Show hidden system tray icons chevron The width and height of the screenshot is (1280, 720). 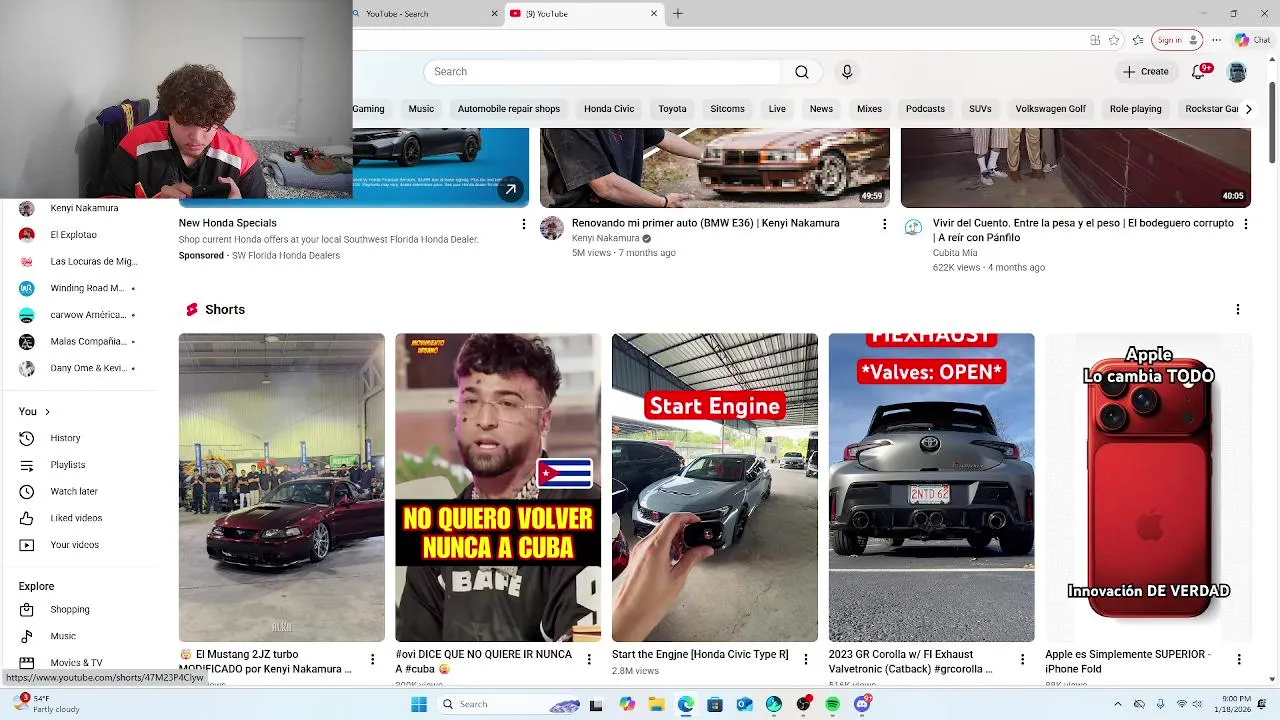(x=1118, y=704)
